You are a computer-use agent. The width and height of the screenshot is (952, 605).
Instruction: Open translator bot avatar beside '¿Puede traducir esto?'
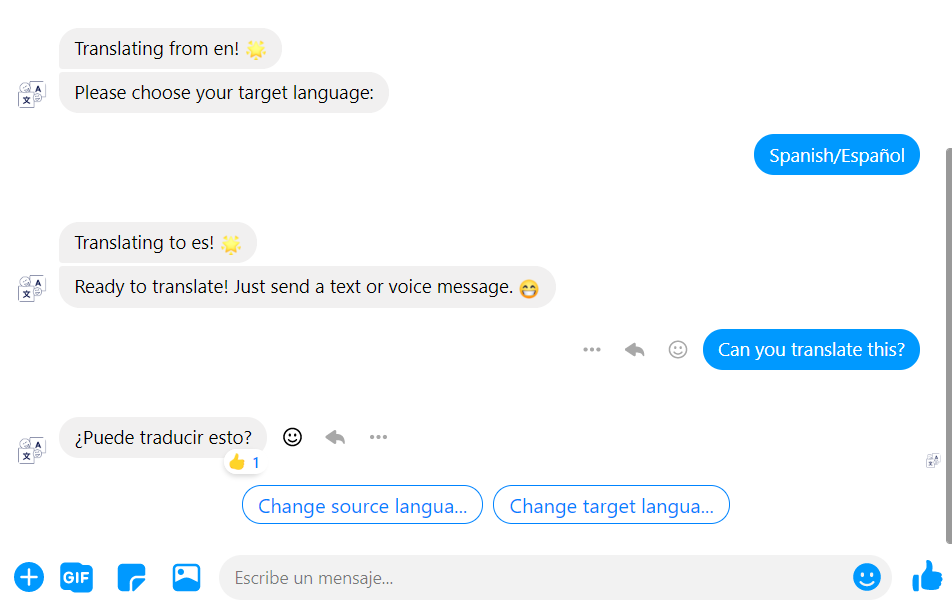click(x=32, y=450)
